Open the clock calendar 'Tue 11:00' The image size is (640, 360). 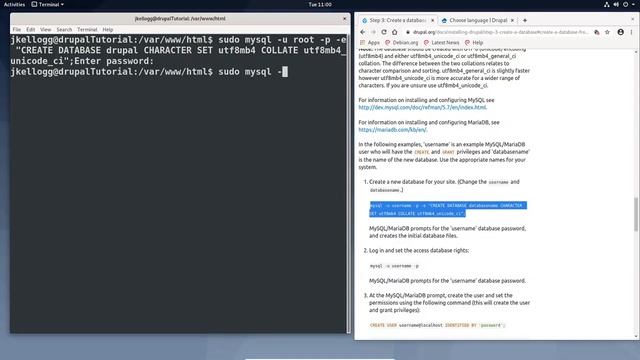tap(320, 4)
